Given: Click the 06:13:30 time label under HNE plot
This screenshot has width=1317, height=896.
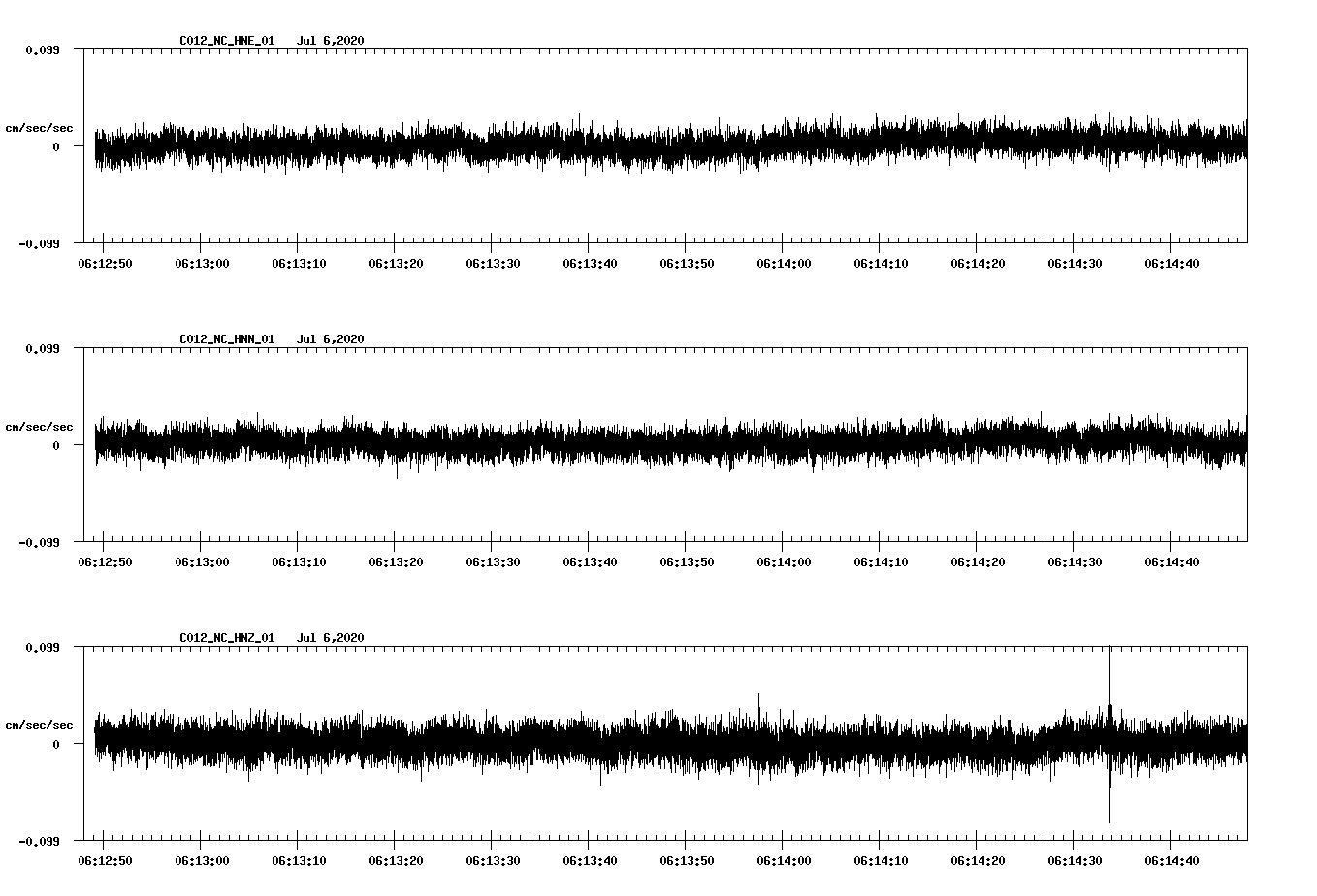Looking at the screenshot, I should 493,264.
